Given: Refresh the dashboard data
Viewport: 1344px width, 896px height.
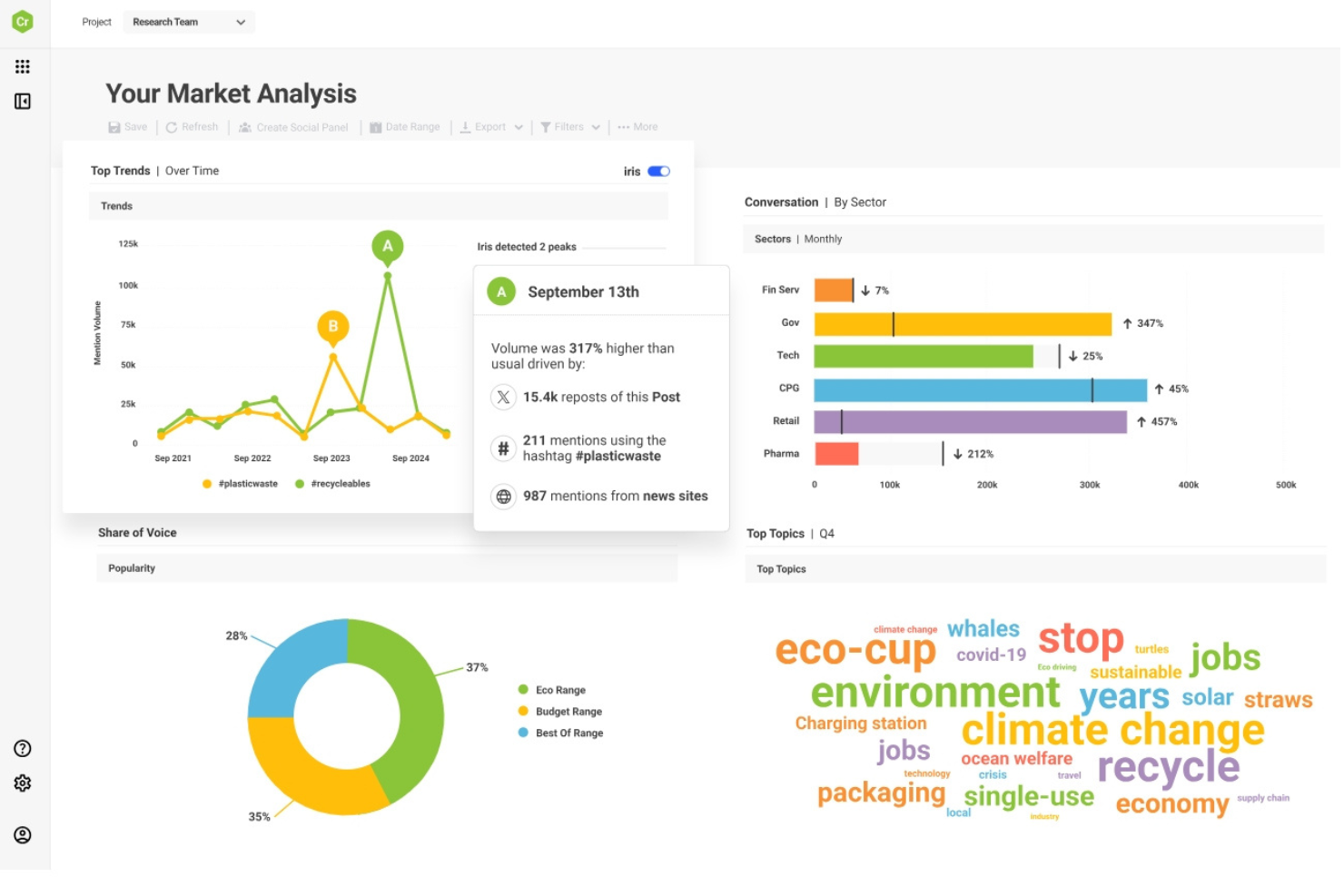Looking at the screenshot, I should pyautogui.click(x=192, y=127).
